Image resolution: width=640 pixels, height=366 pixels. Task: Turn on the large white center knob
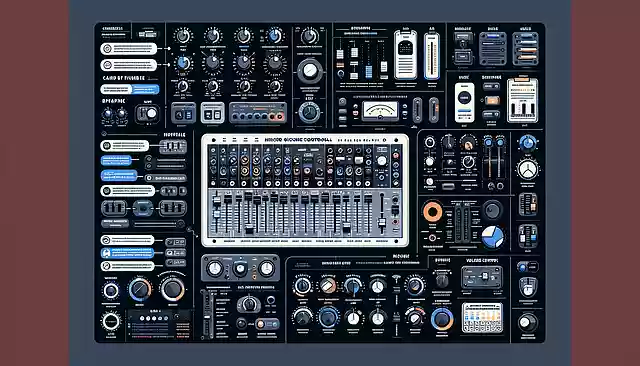point(310,71)
